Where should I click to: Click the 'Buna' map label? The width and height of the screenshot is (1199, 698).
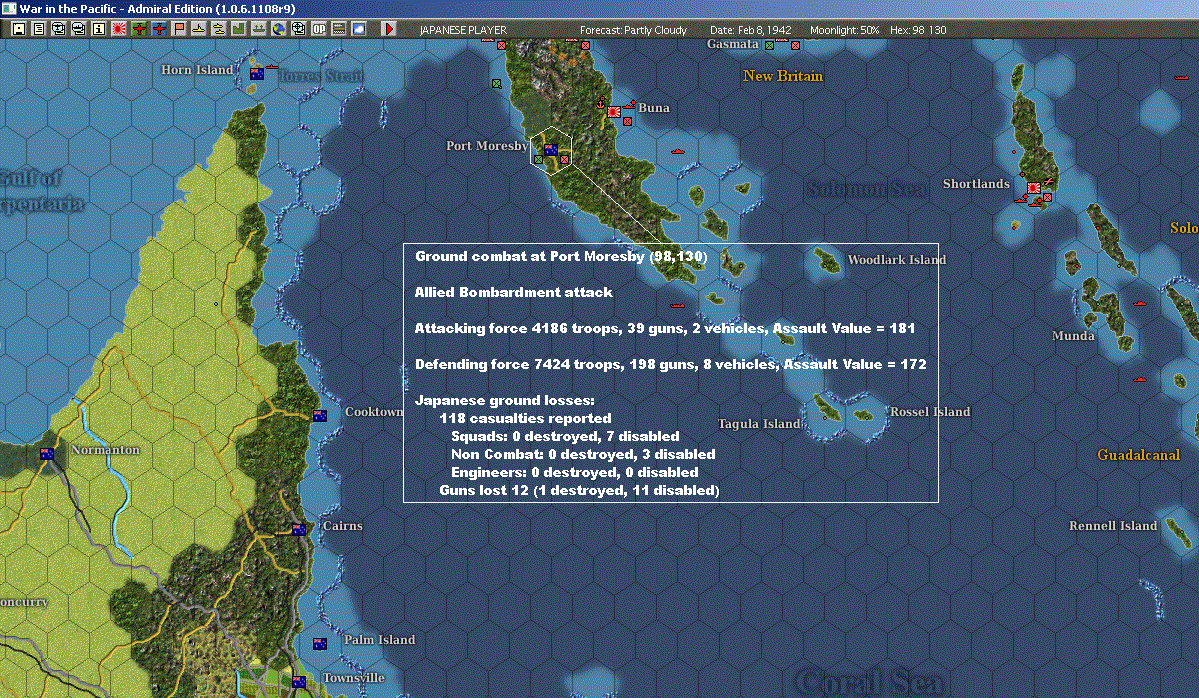coord(654,108)
